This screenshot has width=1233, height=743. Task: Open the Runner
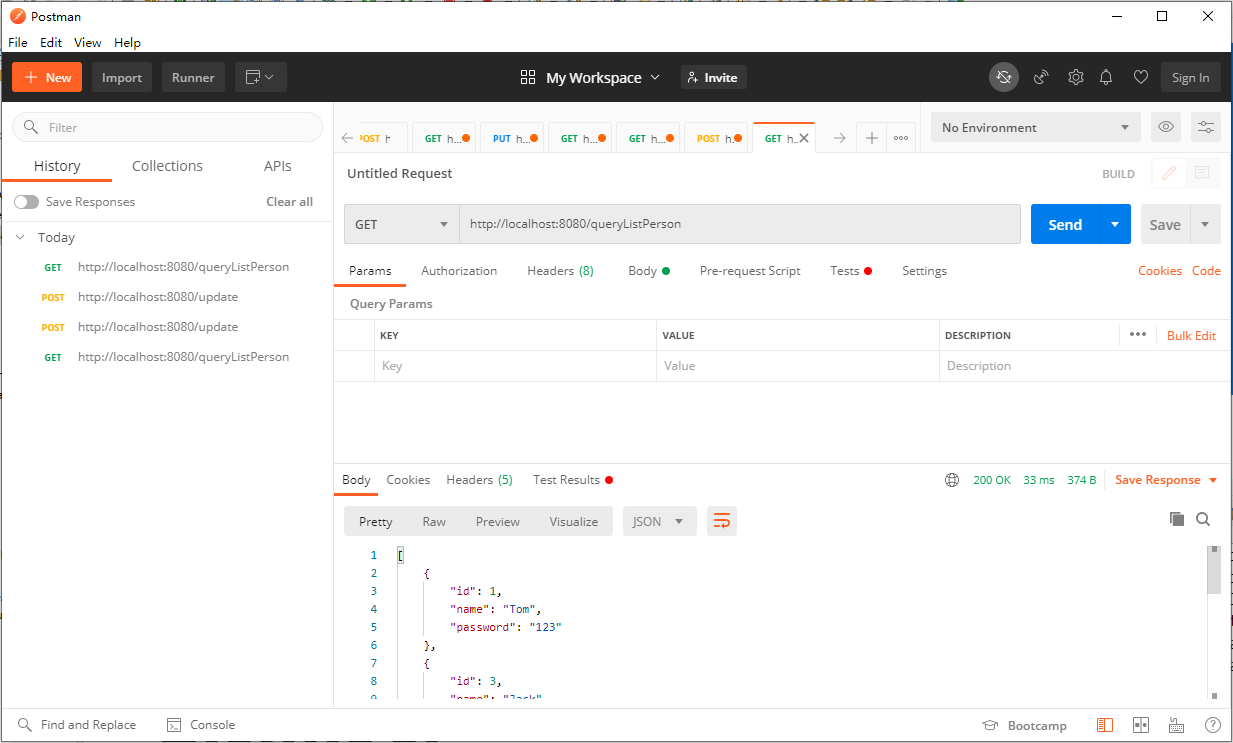point(193,77)
